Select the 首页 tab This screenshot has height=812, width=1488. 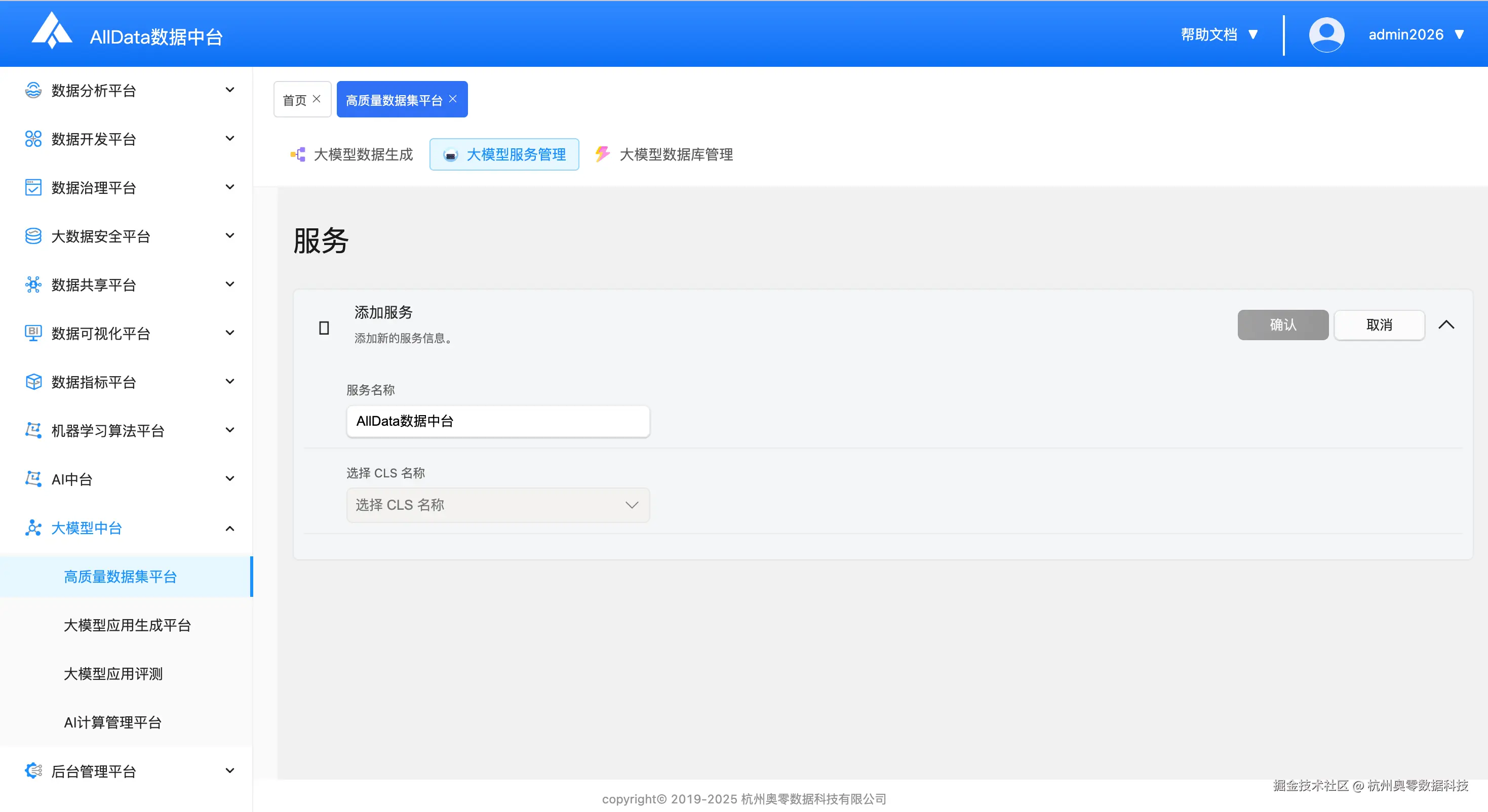[x=295, y=99]
